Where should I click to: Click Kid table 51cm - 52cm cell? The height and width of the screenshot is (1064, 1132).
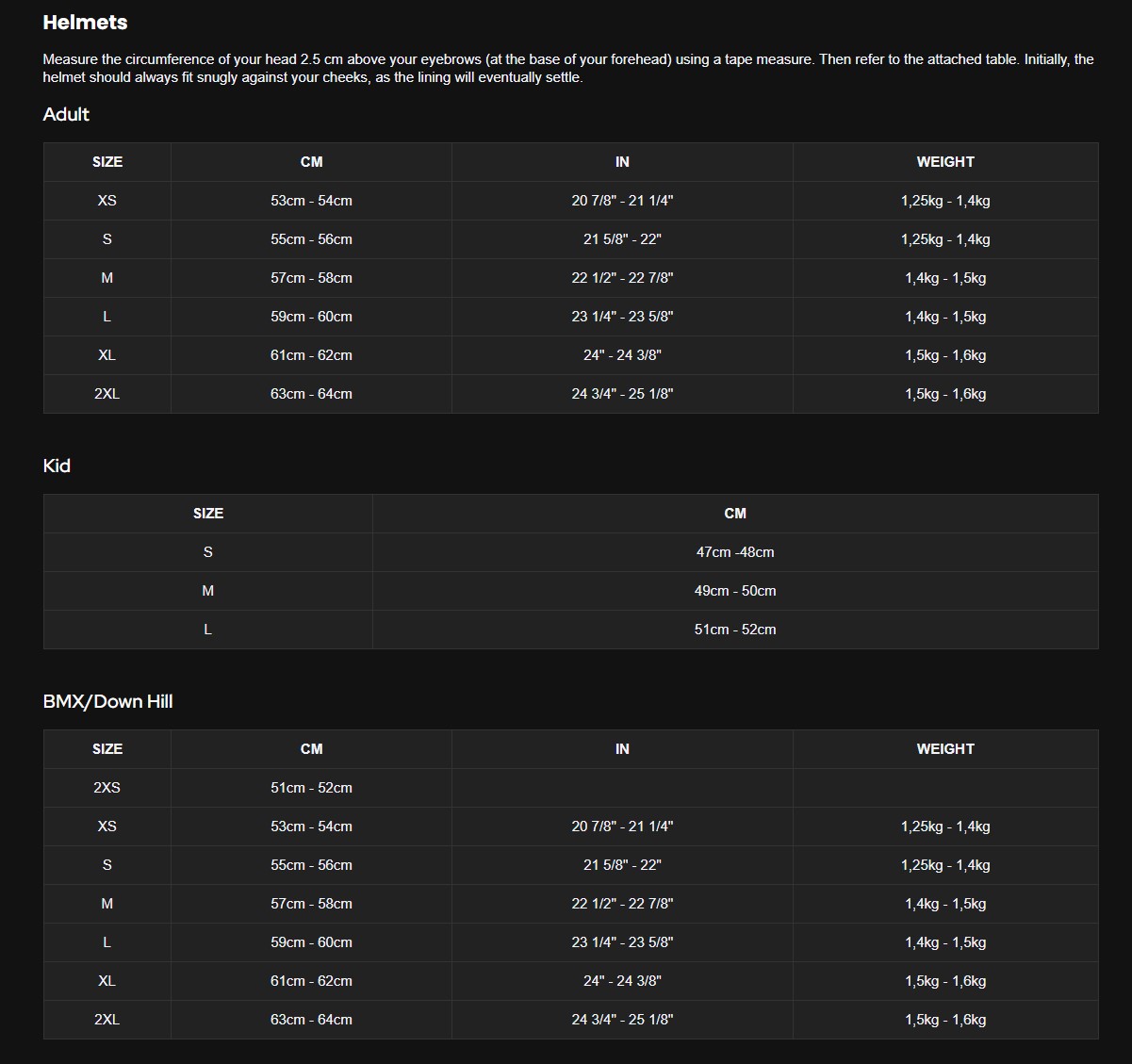point(735,630)
